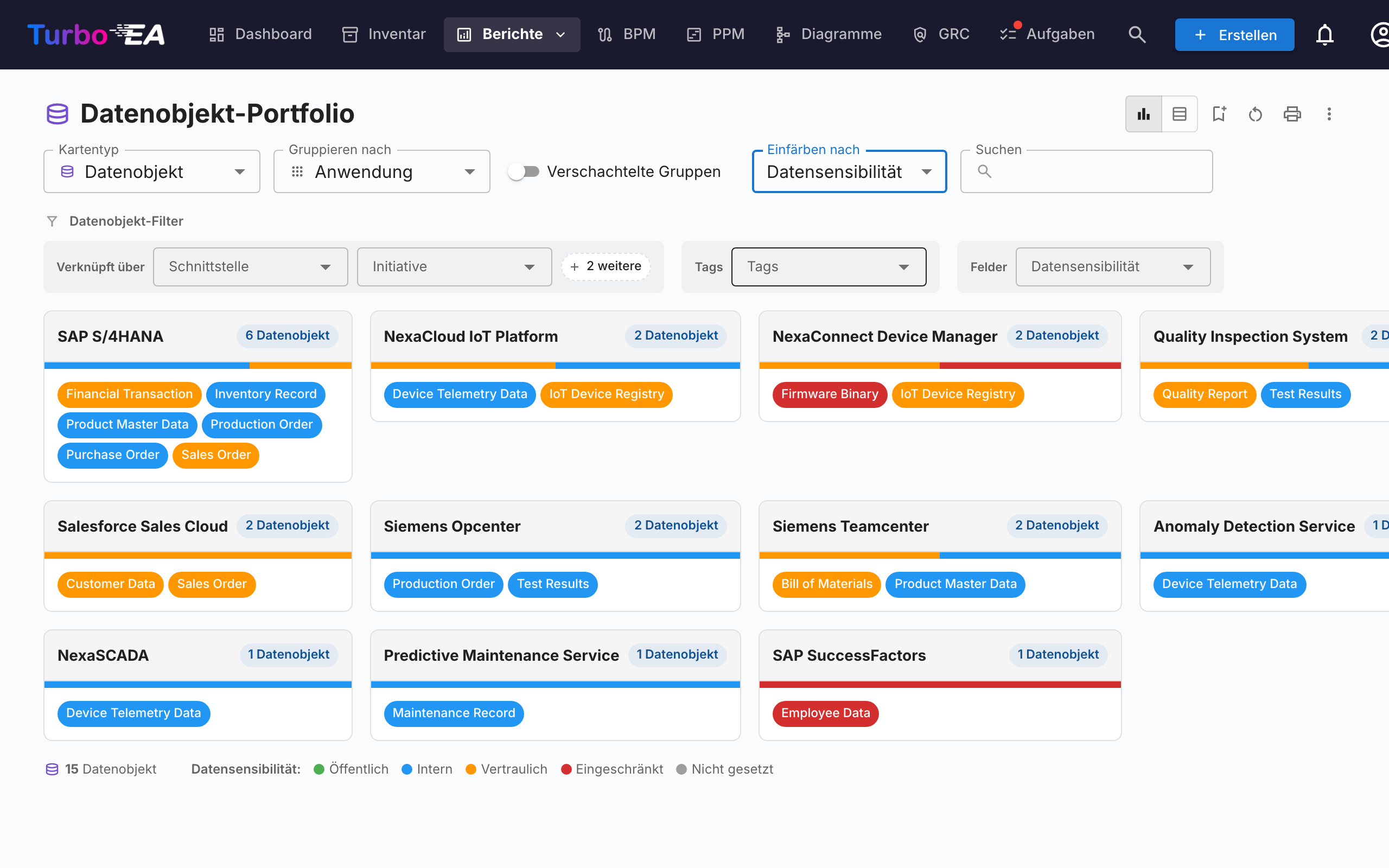Open the Employee Data chip
The image size is (1389, 868).
pyautogui.click(x=825, y=713)
